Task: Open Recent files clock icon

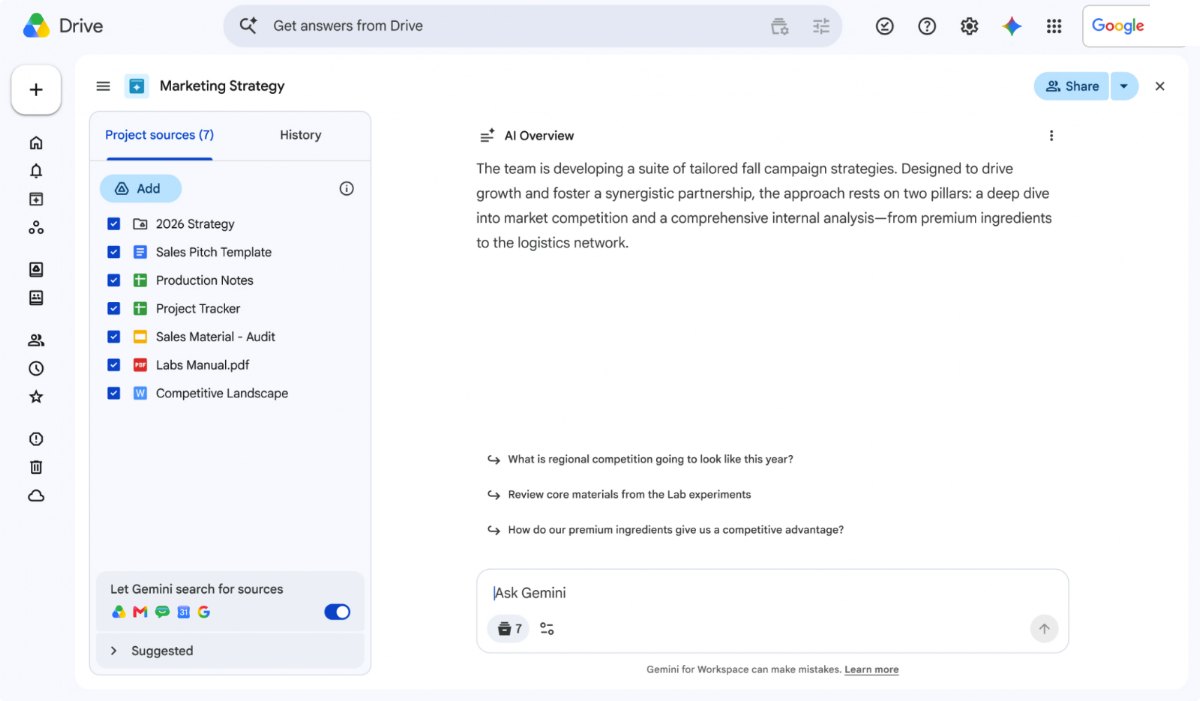Action: (x=36, y=368)
